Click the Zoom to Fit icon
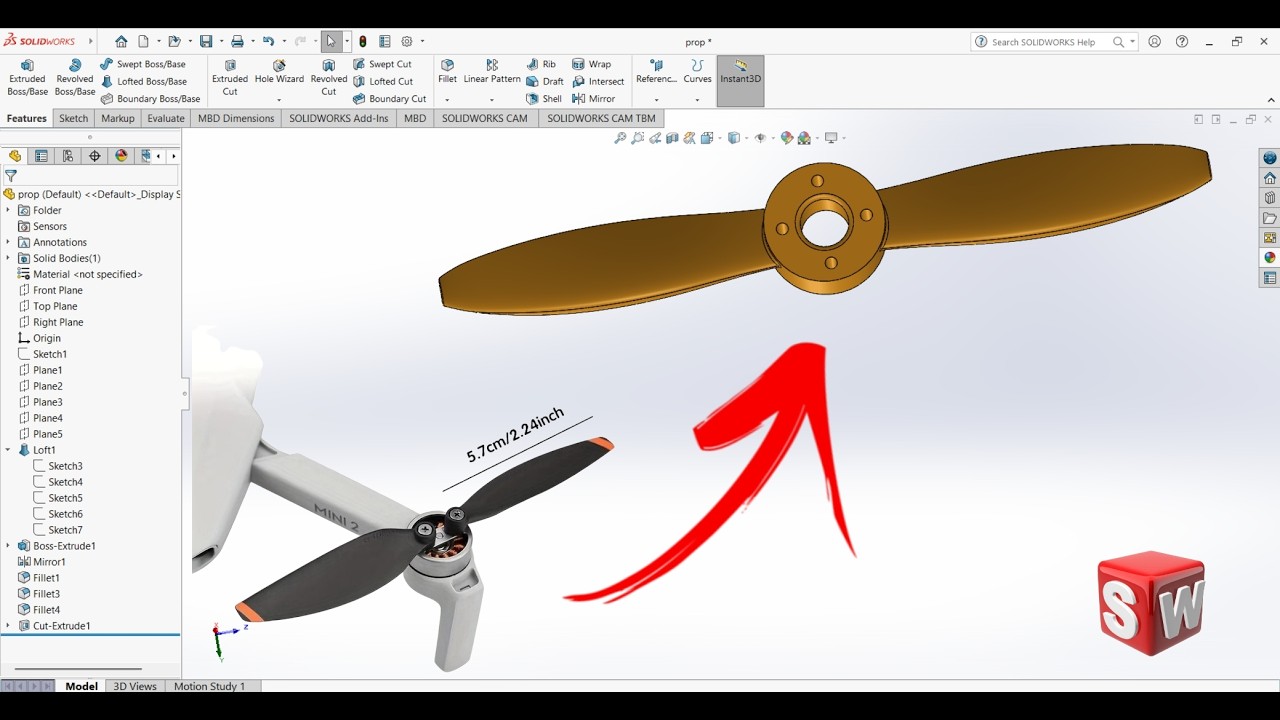 coord(620,138)
